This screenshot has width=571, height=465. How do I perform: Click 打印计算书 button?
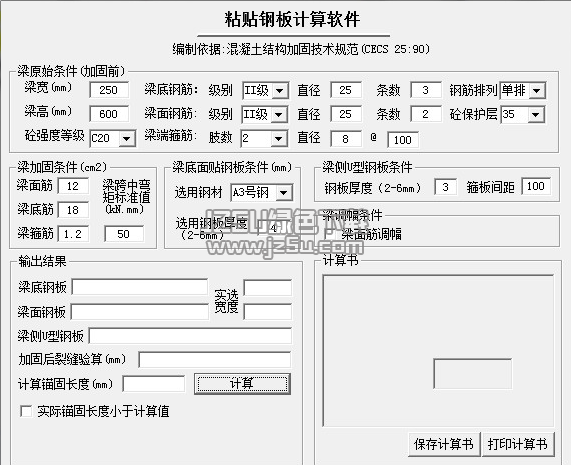pos(518,444)
